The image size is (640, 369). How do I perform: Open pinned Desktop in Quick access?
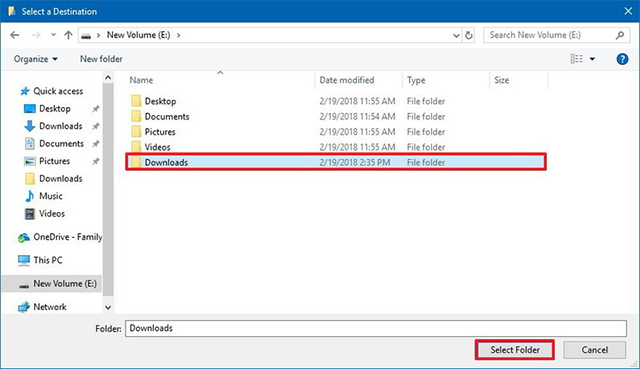coord(47,109)
